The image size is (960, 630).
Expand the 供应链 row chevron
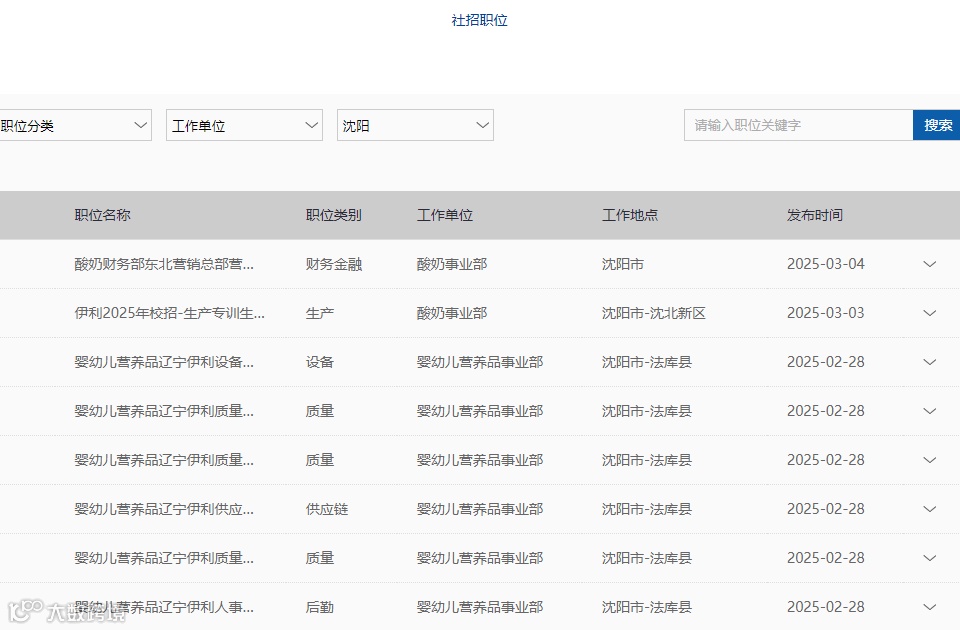[929, 509]
